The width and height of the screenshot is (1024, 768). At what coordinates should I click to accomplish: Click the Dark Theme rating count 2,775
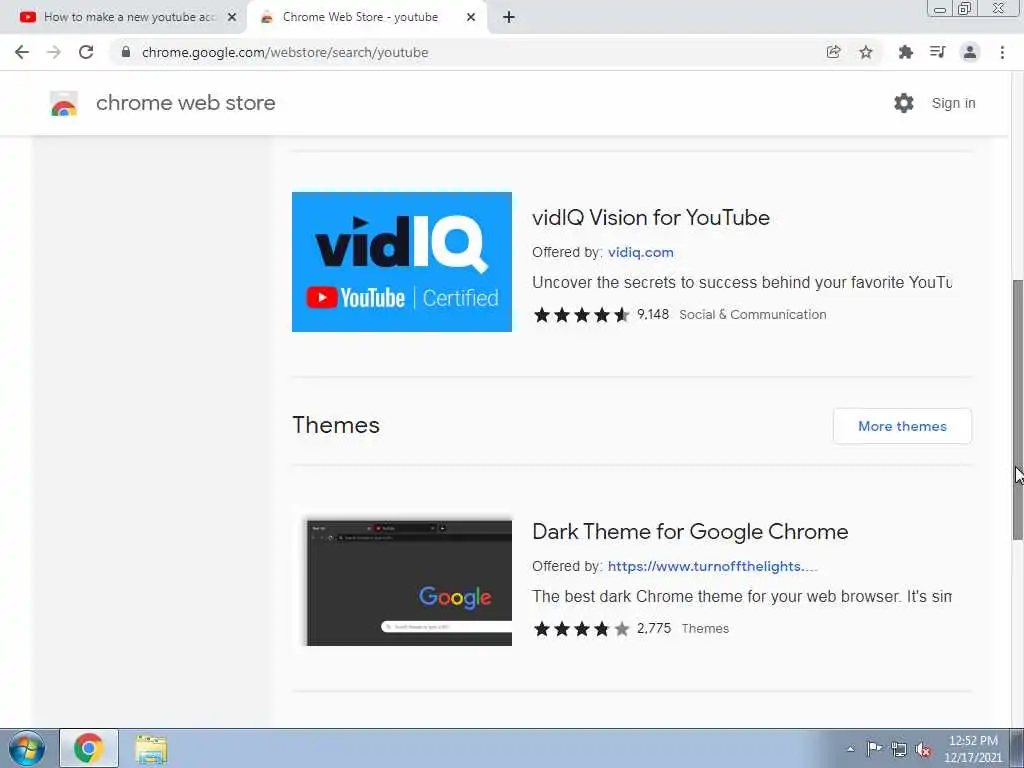[x=654, y=629]
